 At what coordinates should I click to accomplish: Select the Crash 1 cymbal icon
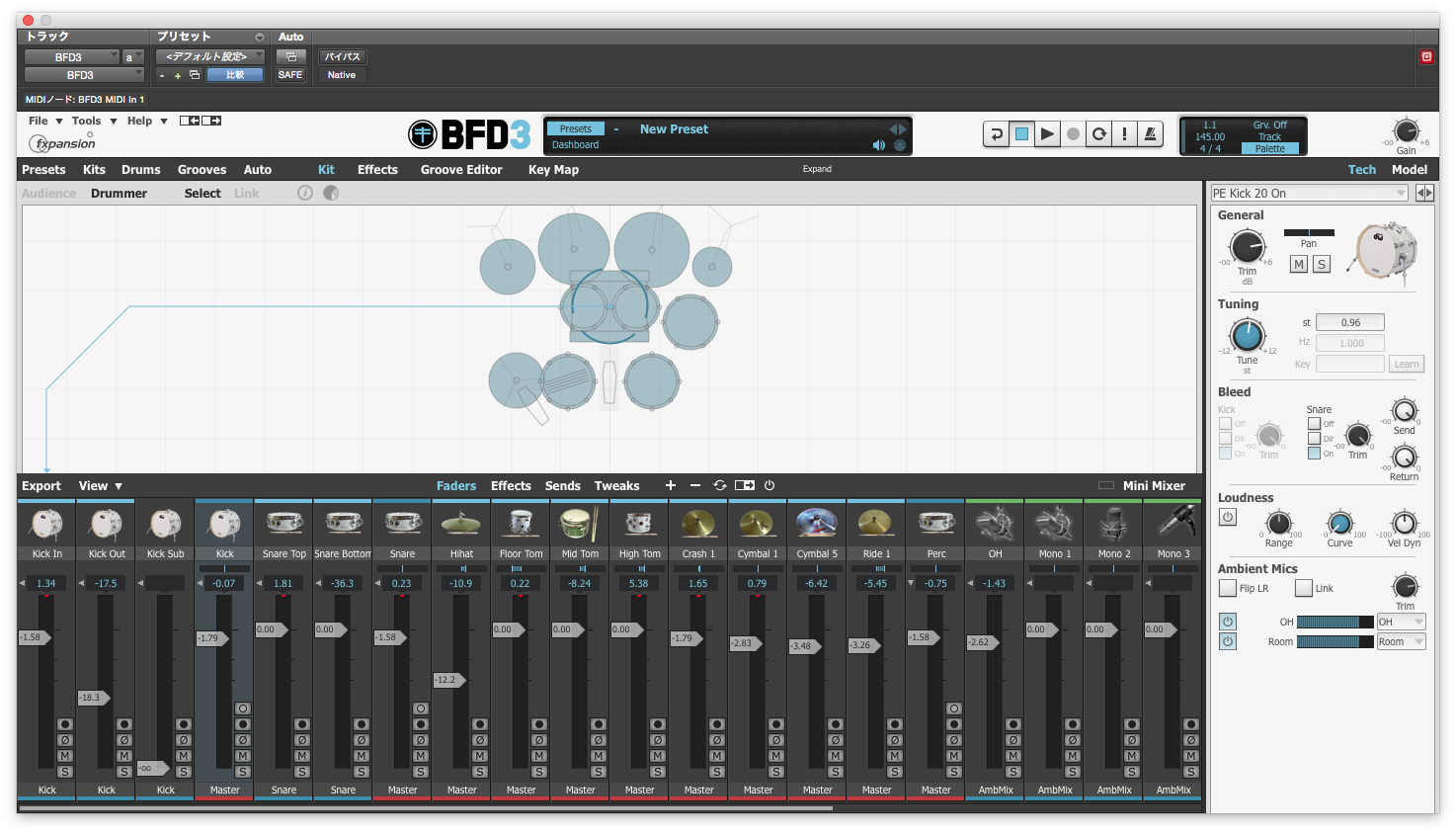pos(698,524)
